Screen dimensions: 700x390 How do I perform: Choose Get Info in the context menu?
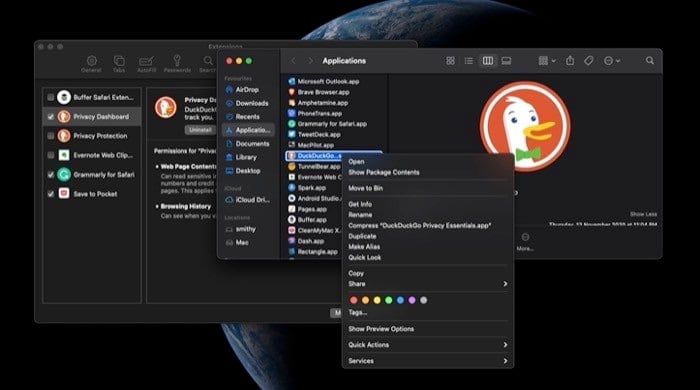click(428, 204)
